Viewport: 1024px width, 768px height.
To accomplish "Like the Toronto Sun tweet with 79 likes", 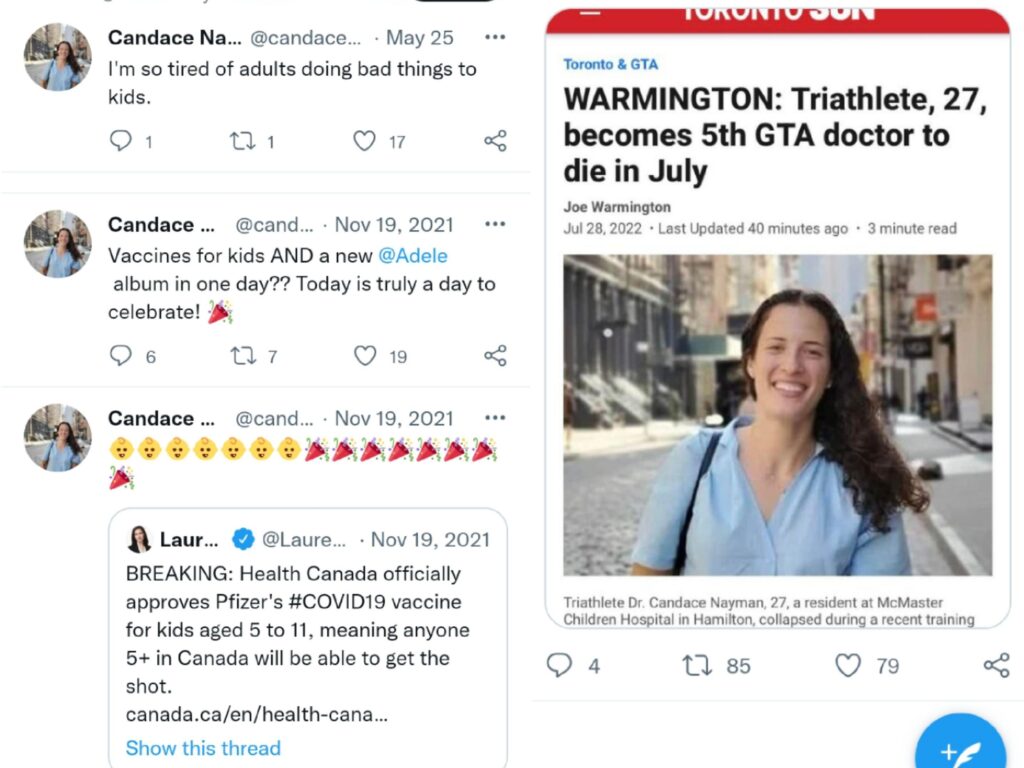I will (848, 665).
